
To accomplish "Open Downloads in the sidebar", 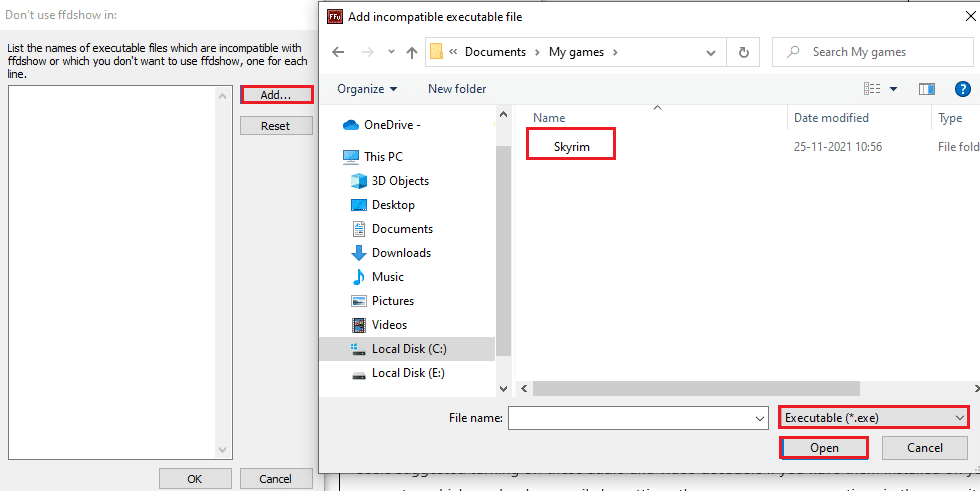I will [x=391, y=252].
